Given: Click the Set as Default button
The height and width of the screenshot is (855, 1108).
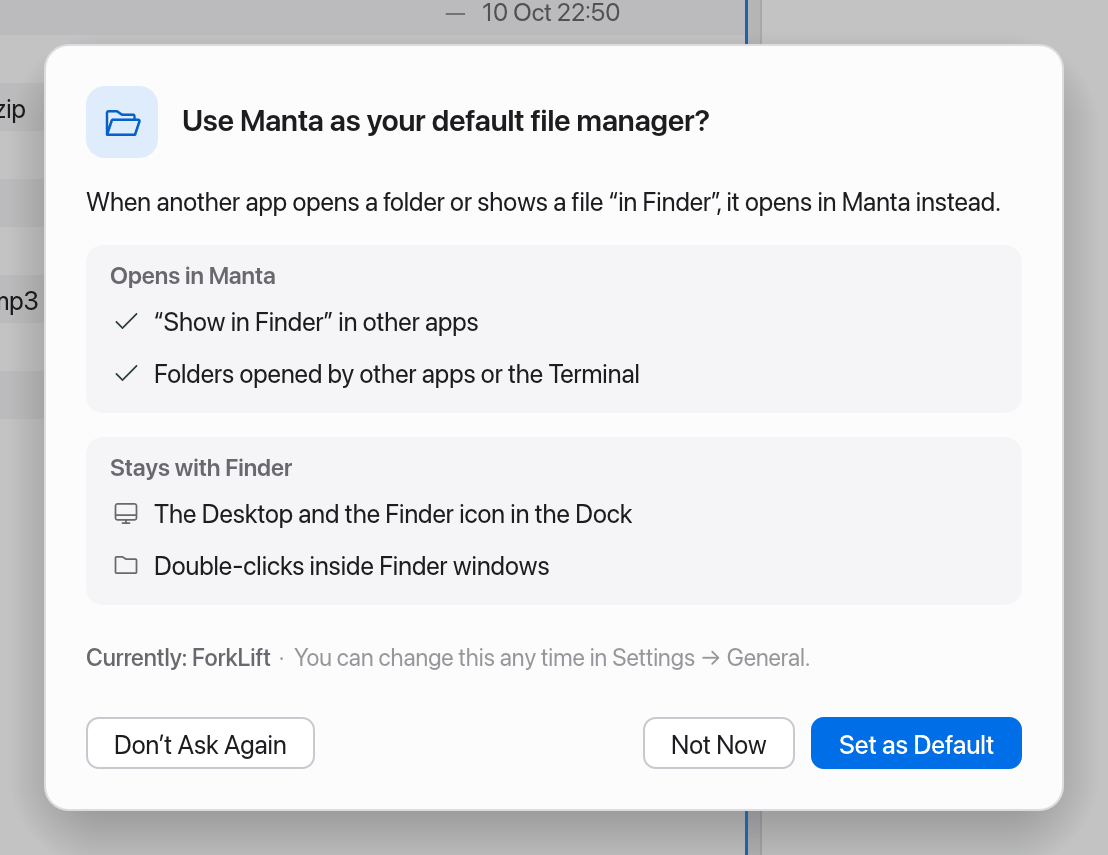Looking at the screenshot, I should point(916,743).
